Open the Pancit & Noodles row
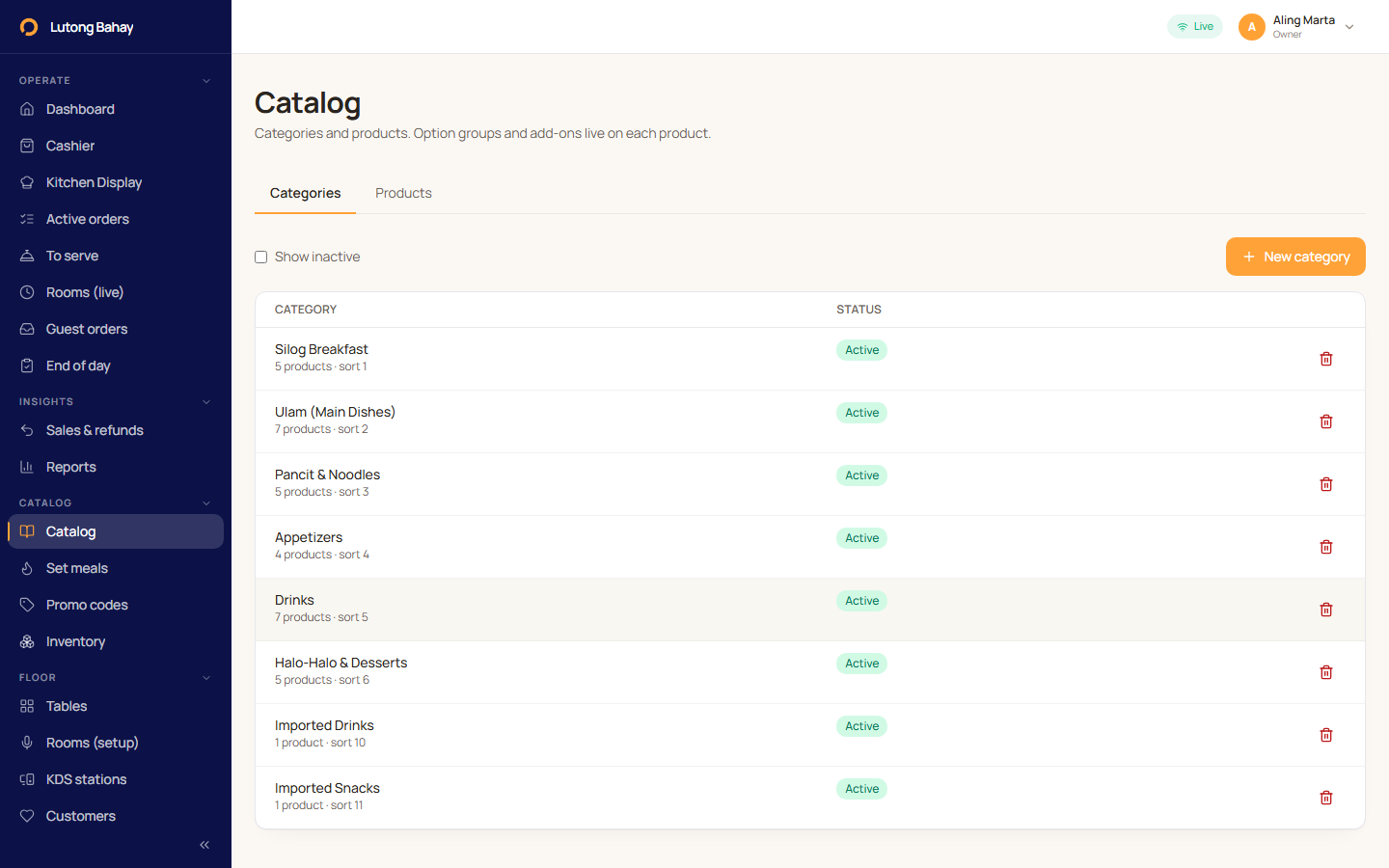 810,484
